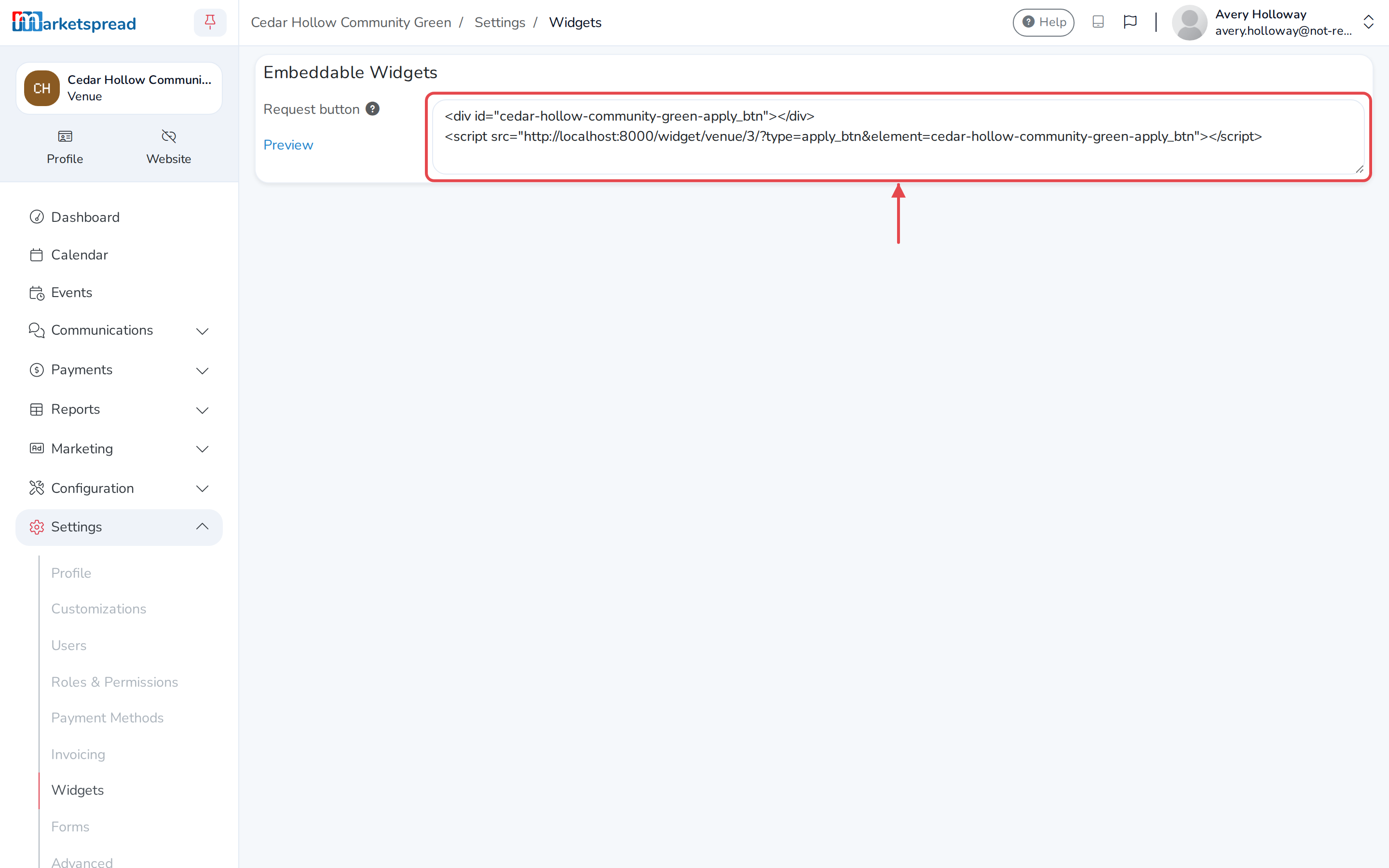Click the pin sidebar icon
Screen dimensions: 1389x868
210,22
